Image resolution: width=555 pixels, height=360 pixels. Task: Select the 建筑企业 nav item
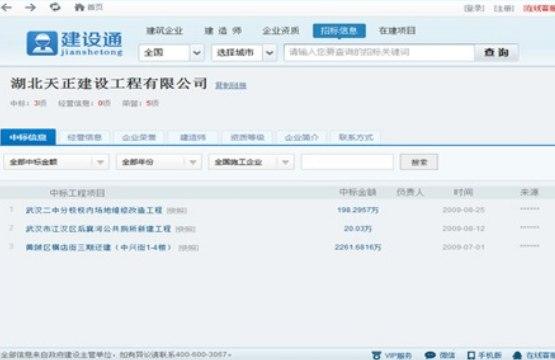pyautogui.click(x=165, y=31)
